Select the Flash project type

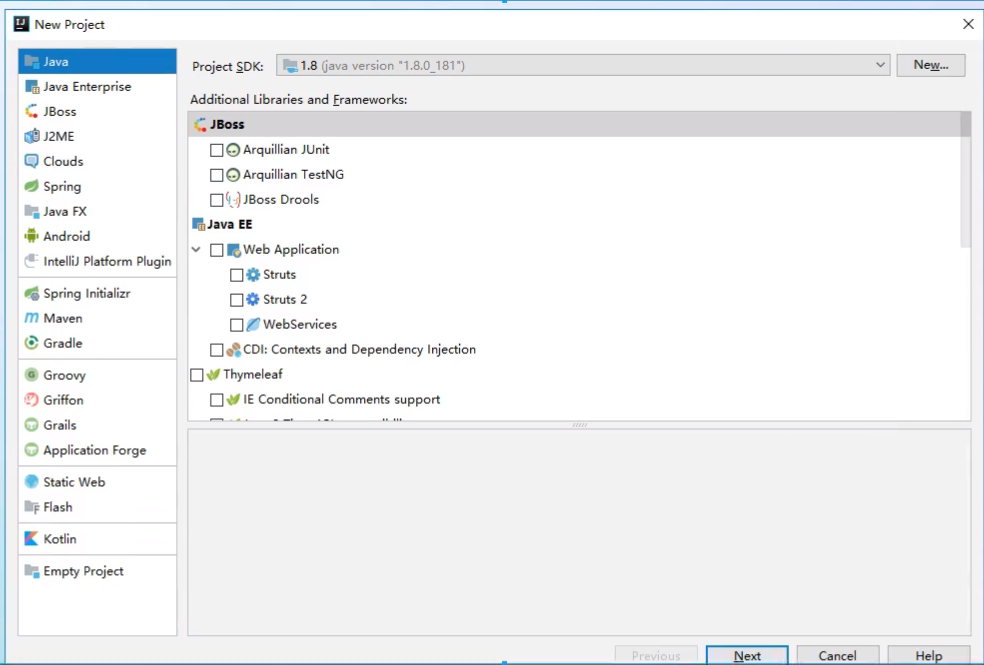[x=97, y=507]
